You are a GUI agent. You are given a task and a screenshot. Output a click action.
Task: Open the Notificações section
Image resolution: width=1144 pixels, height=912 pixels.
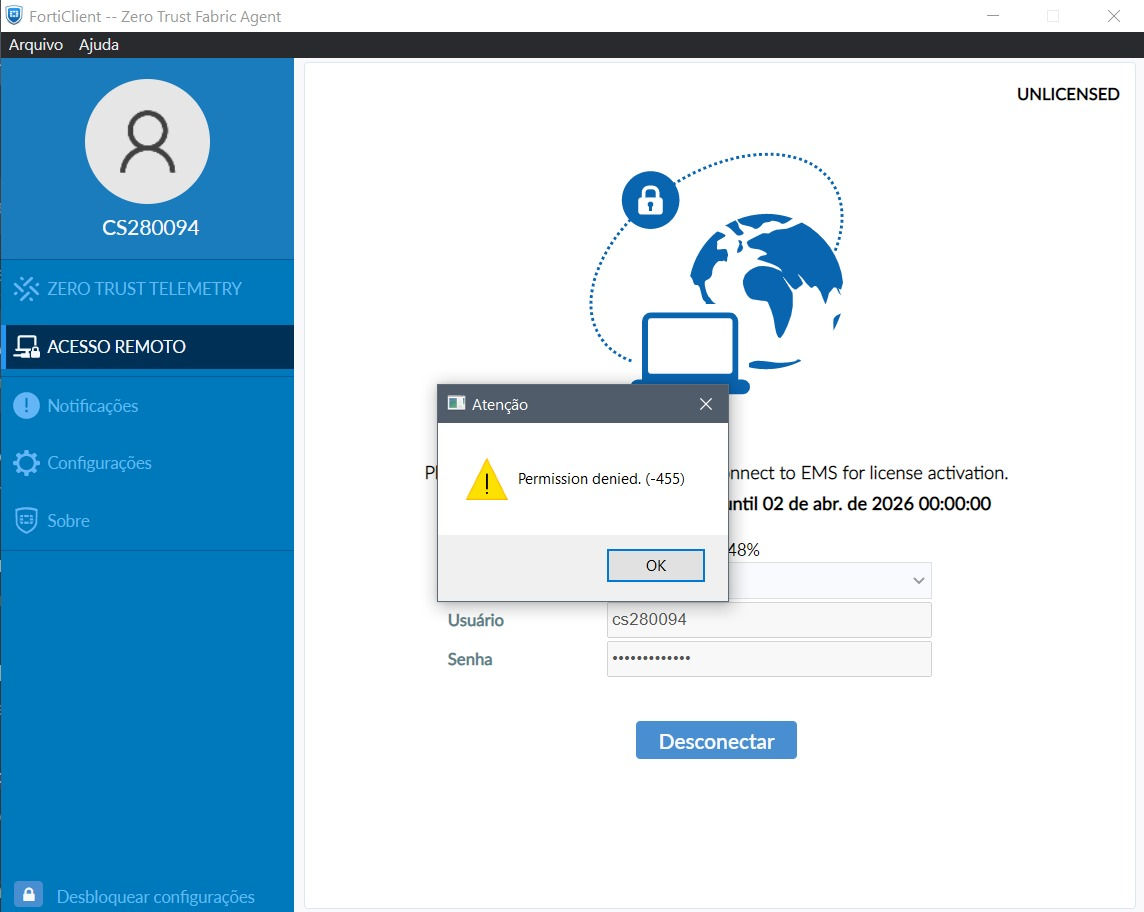coord(147,406)
